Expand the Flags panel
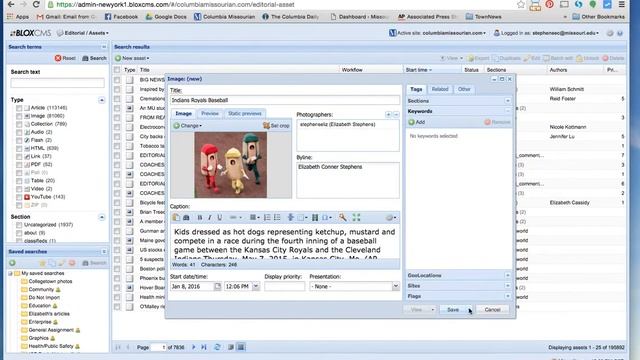The image size is (640, 360). pyautogui.click(x=507, y=296)
